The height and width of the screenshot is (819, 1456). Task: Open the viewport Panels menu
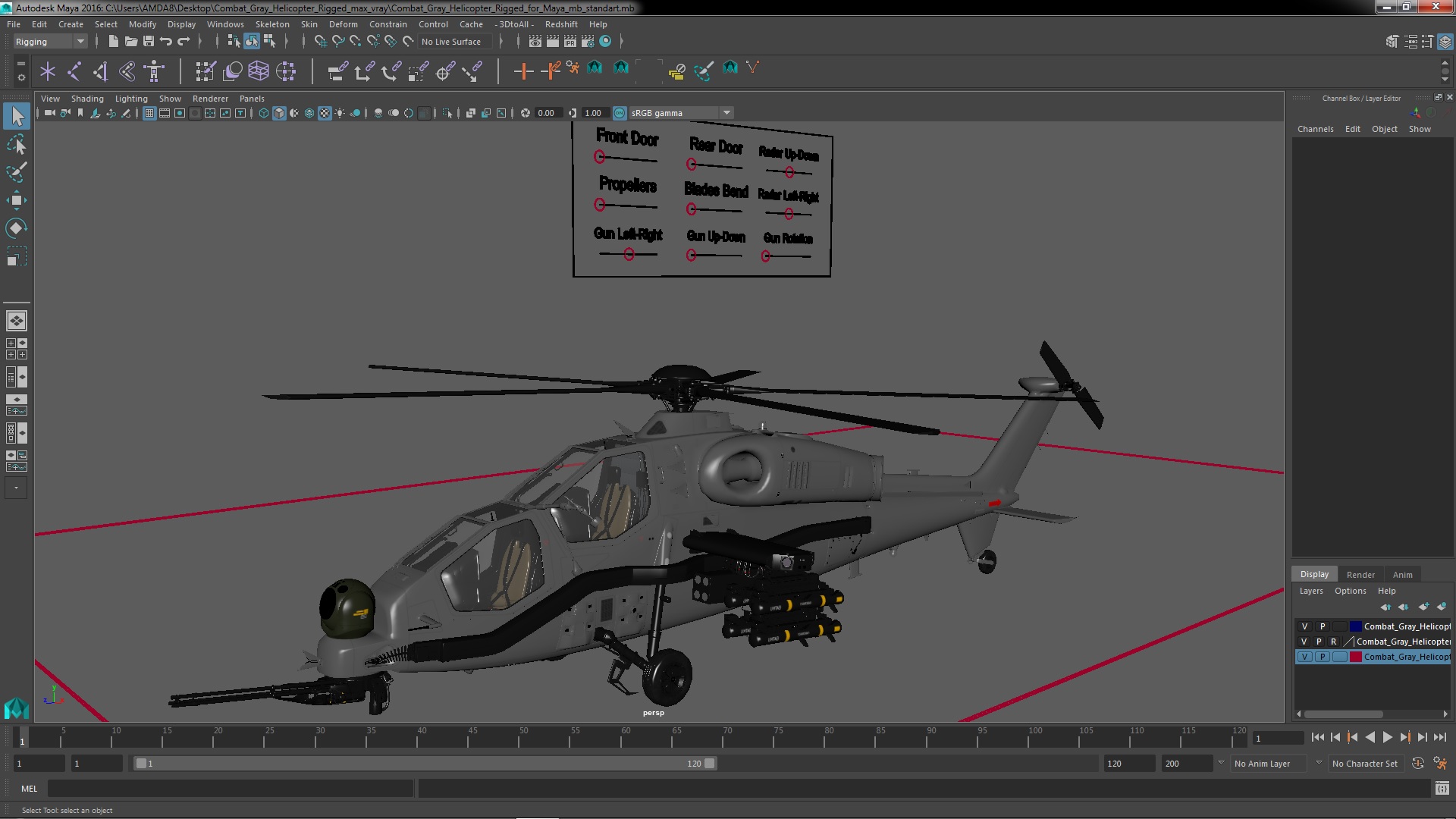coord(252,99)
